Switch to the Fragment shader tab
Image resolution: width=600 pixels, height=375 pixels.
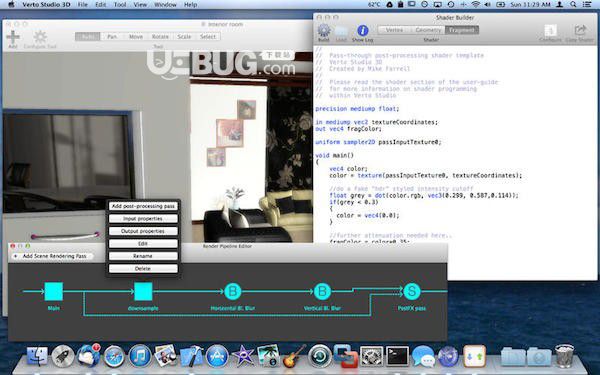[462, 30]
